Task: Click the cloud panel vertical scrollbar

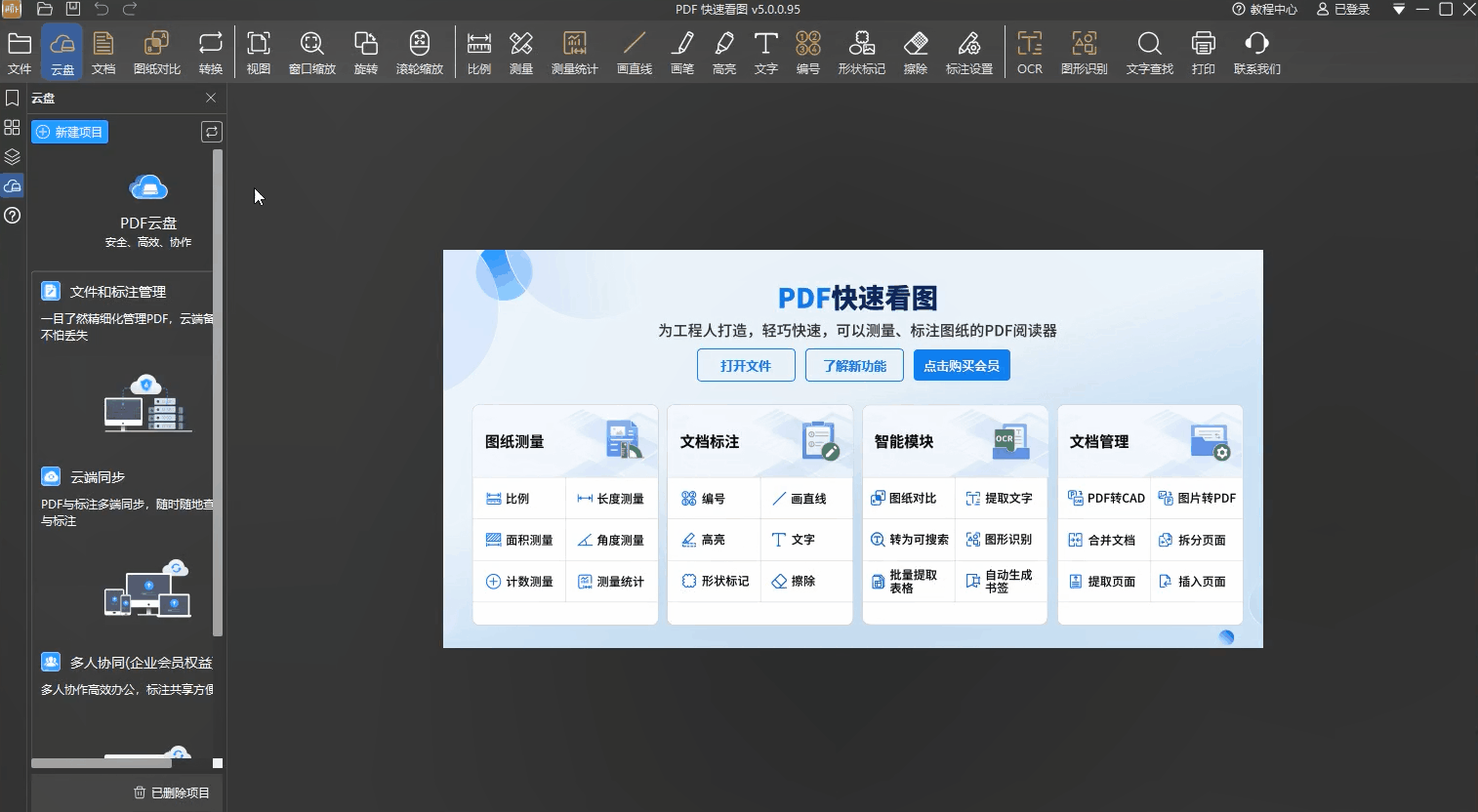Action: tap(218, 390)
